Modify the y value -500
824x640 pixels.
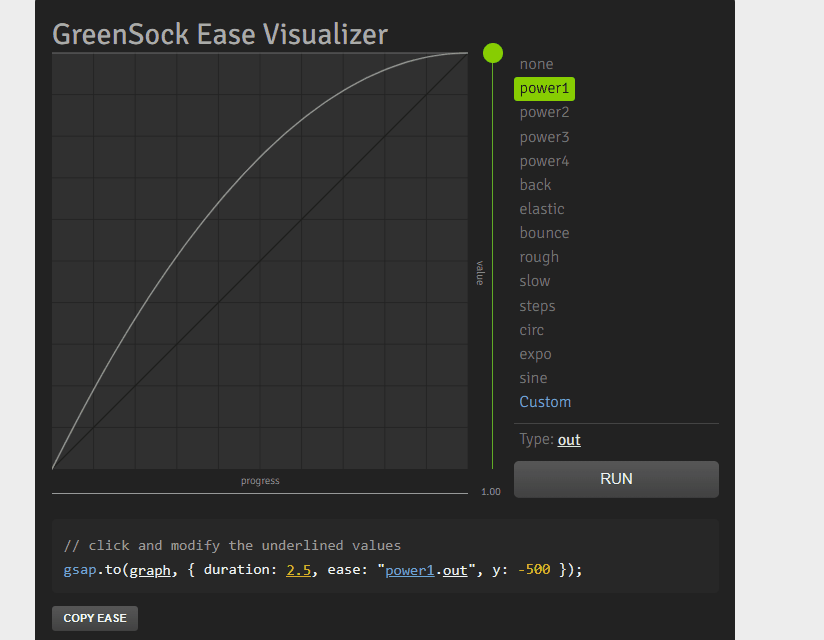[x=533, y=569]
